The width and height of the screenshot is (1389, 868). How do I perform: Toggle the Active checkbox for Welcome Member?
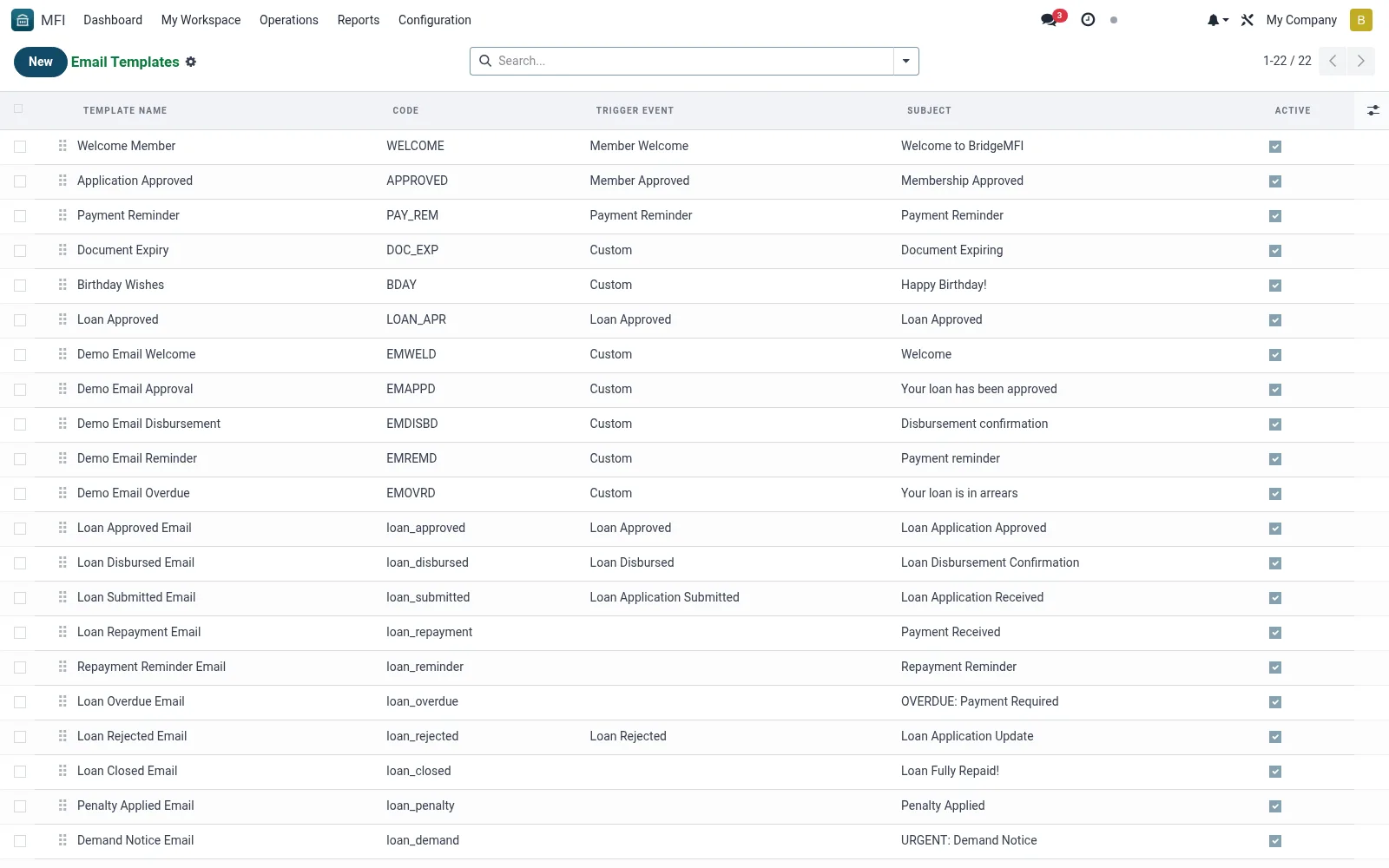1275,147
